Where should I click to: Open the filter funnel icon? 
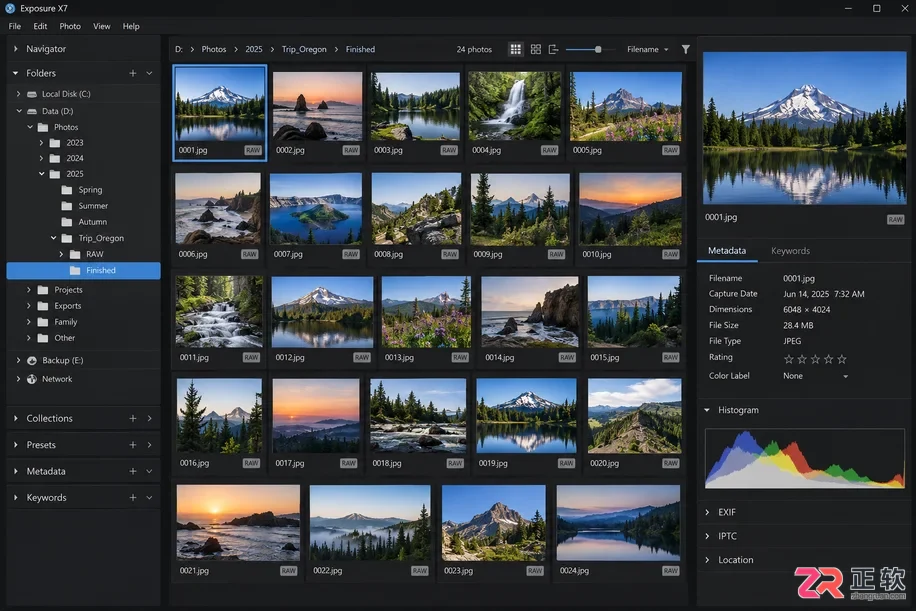[x=686, y=50]
